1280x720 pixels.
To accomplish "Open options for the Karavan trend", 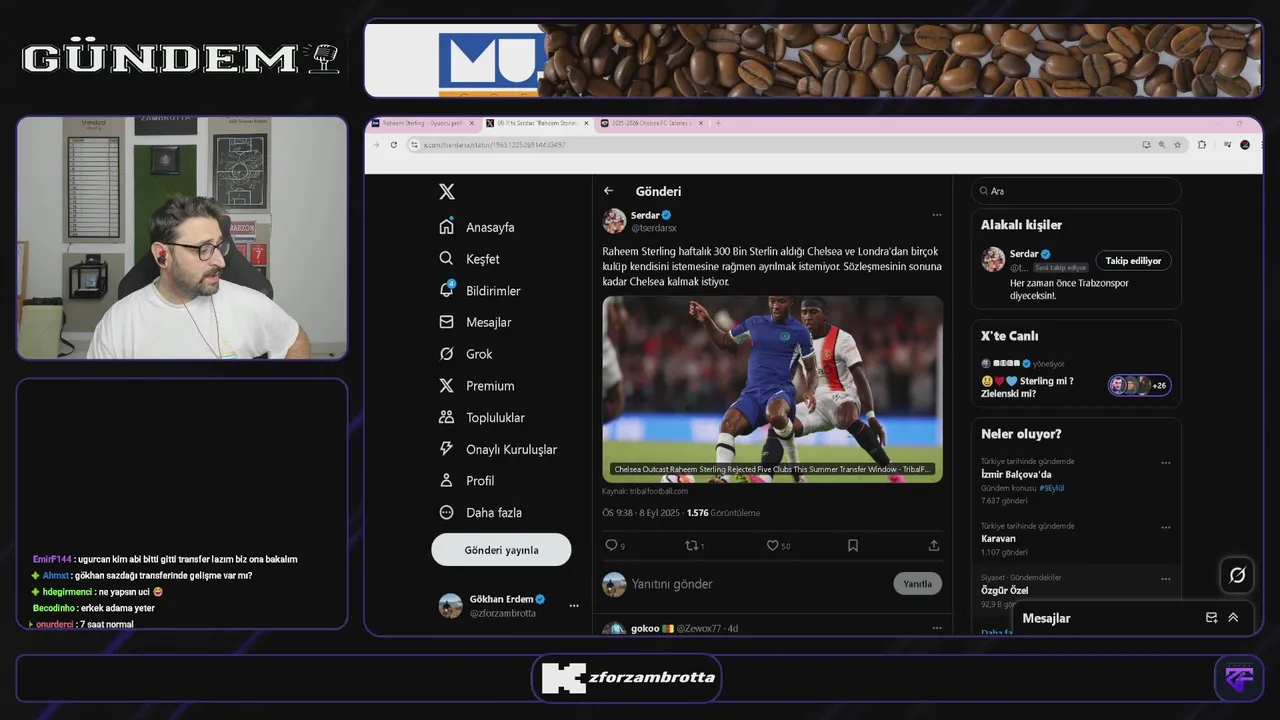I will click(x=1165, y=527).
